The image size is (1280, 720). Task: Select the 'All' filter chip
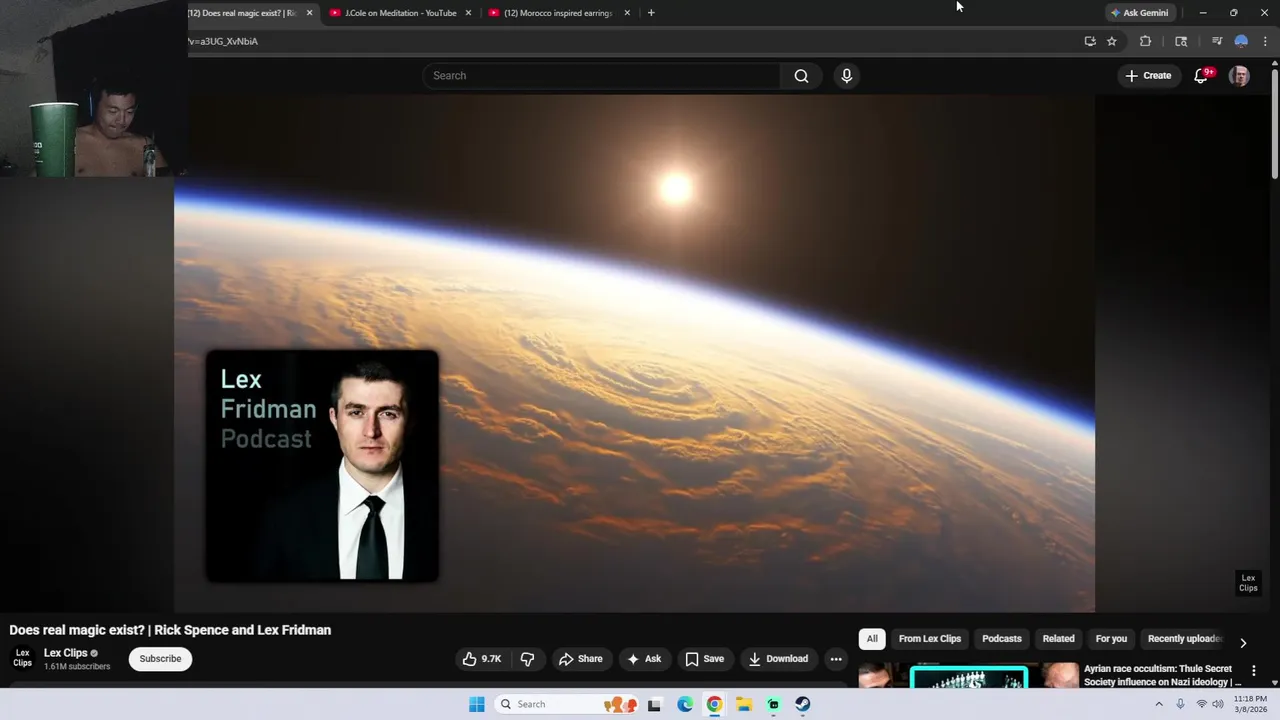coord(872,639)
